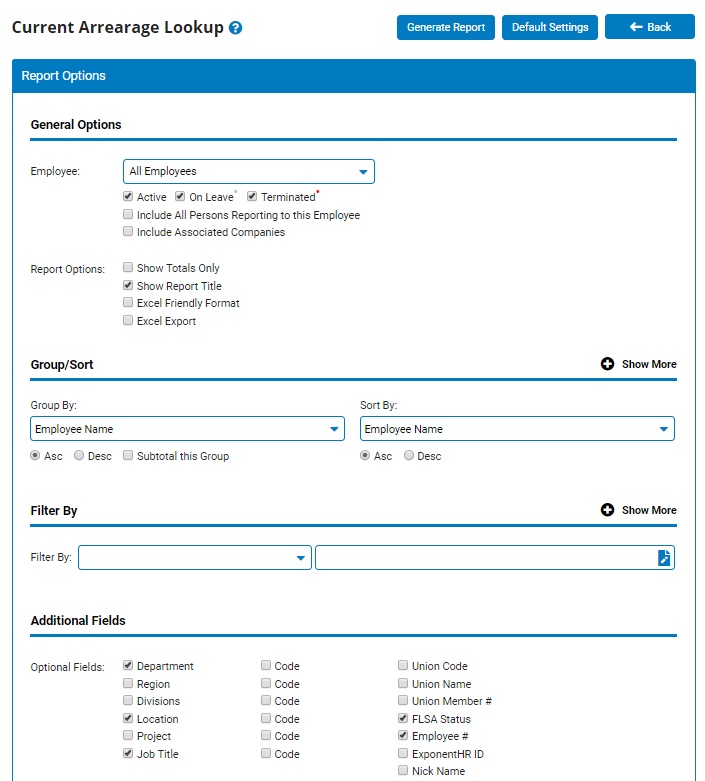Uncheck the Job Title optional field
Image resolution: width=705 pixels, height=781 pixels.
click(x=128, y=753)
